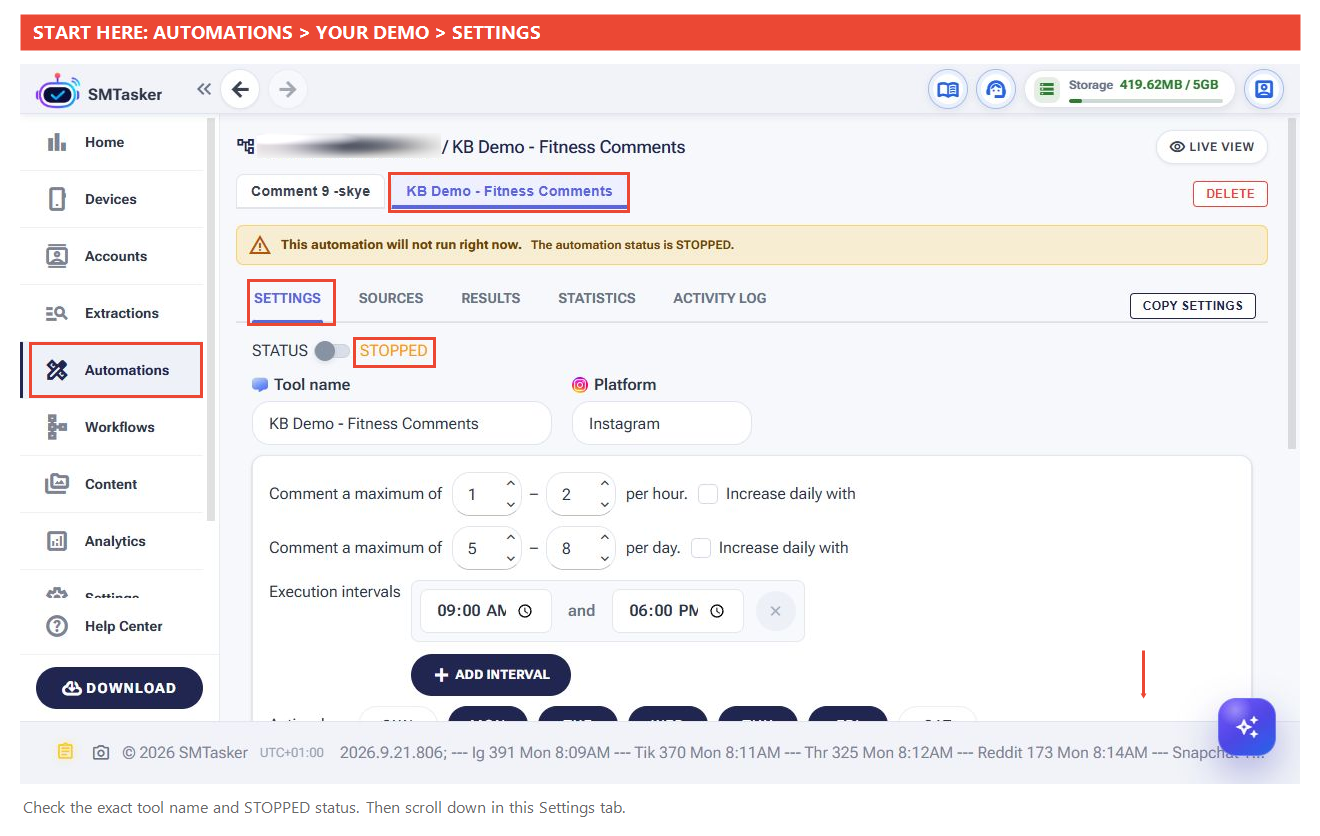Image resolution: width=1320 pixels, height=836 pixels.
Task: Click the 06:00 PM end time field
Action: click(678, 611)
